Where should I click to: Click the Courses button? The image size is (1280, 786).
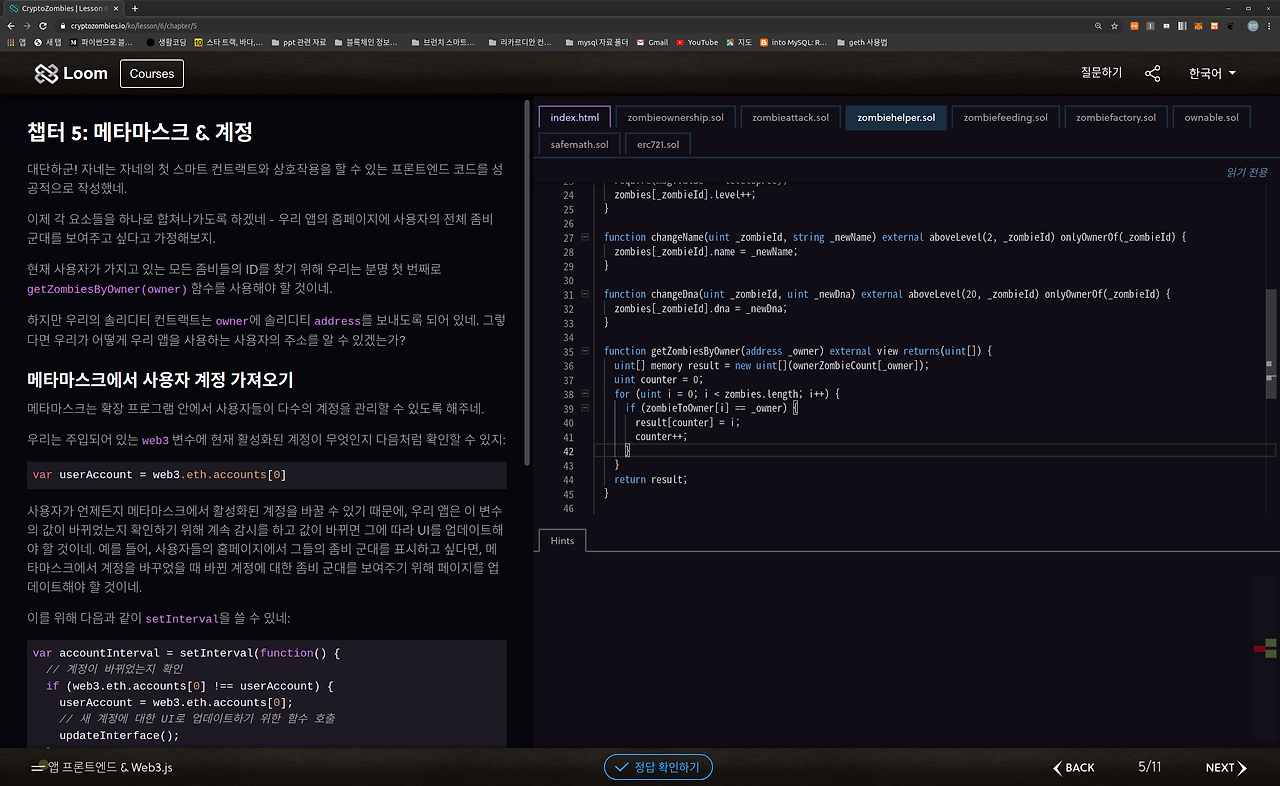coord(152,74)
